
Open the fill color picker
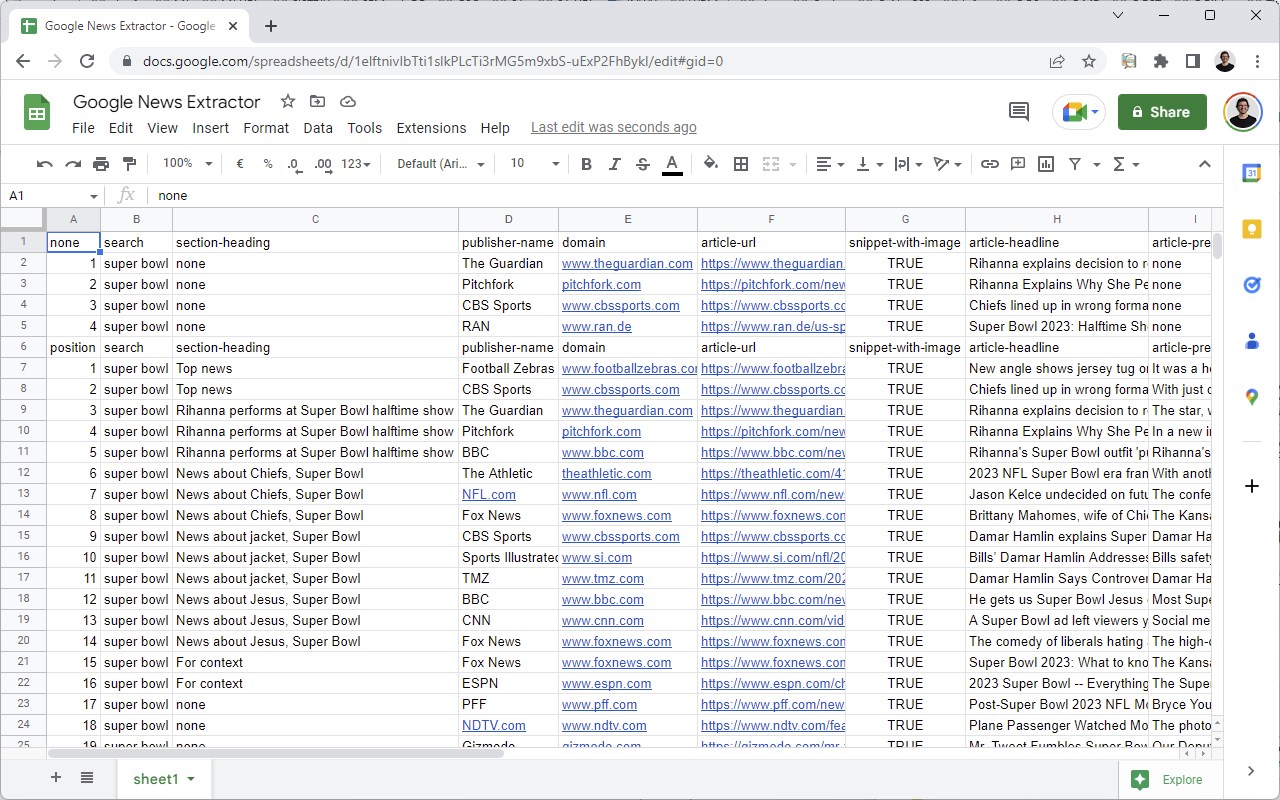(711, 164)
